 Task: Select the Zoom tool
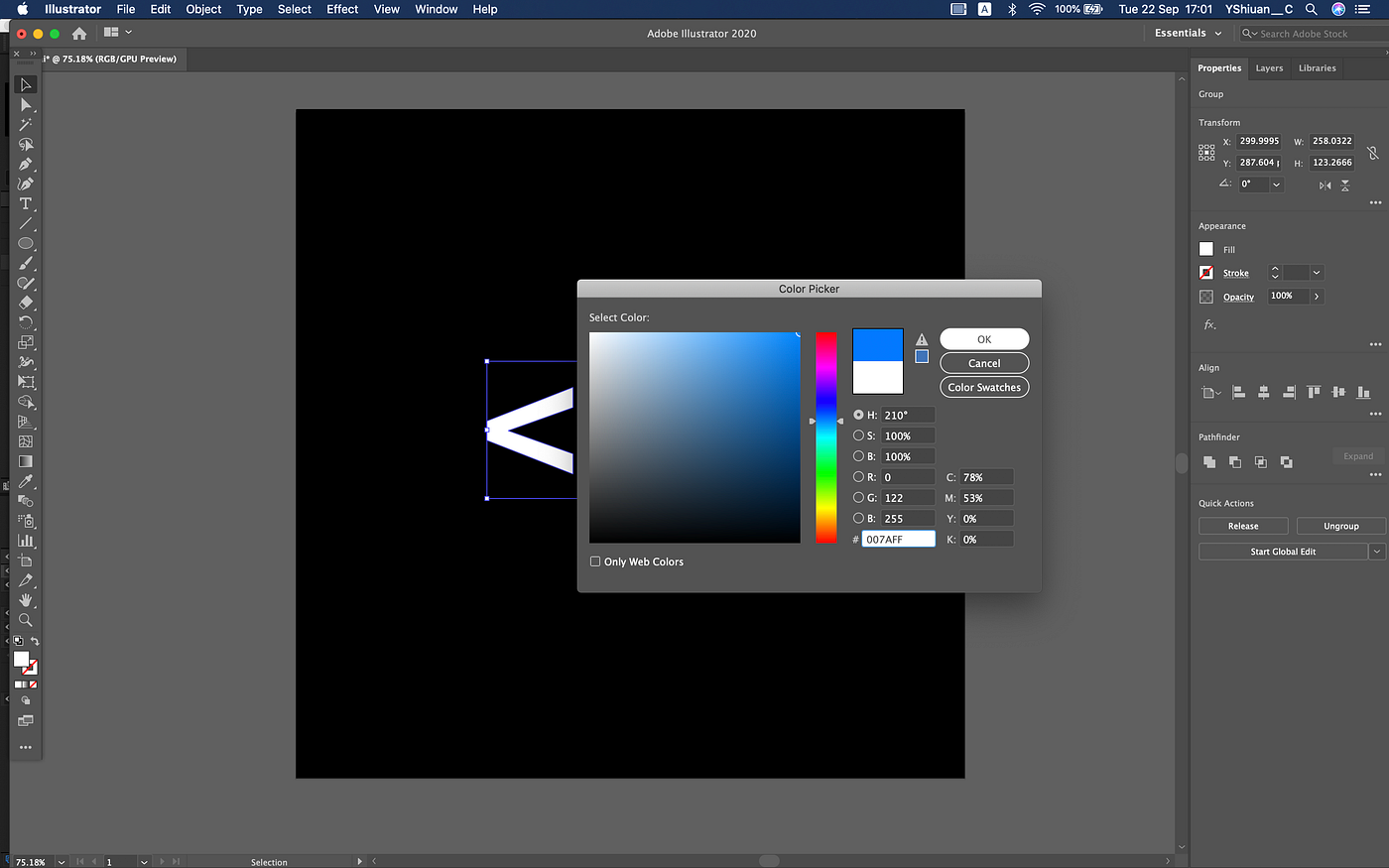tap(26, 620)
